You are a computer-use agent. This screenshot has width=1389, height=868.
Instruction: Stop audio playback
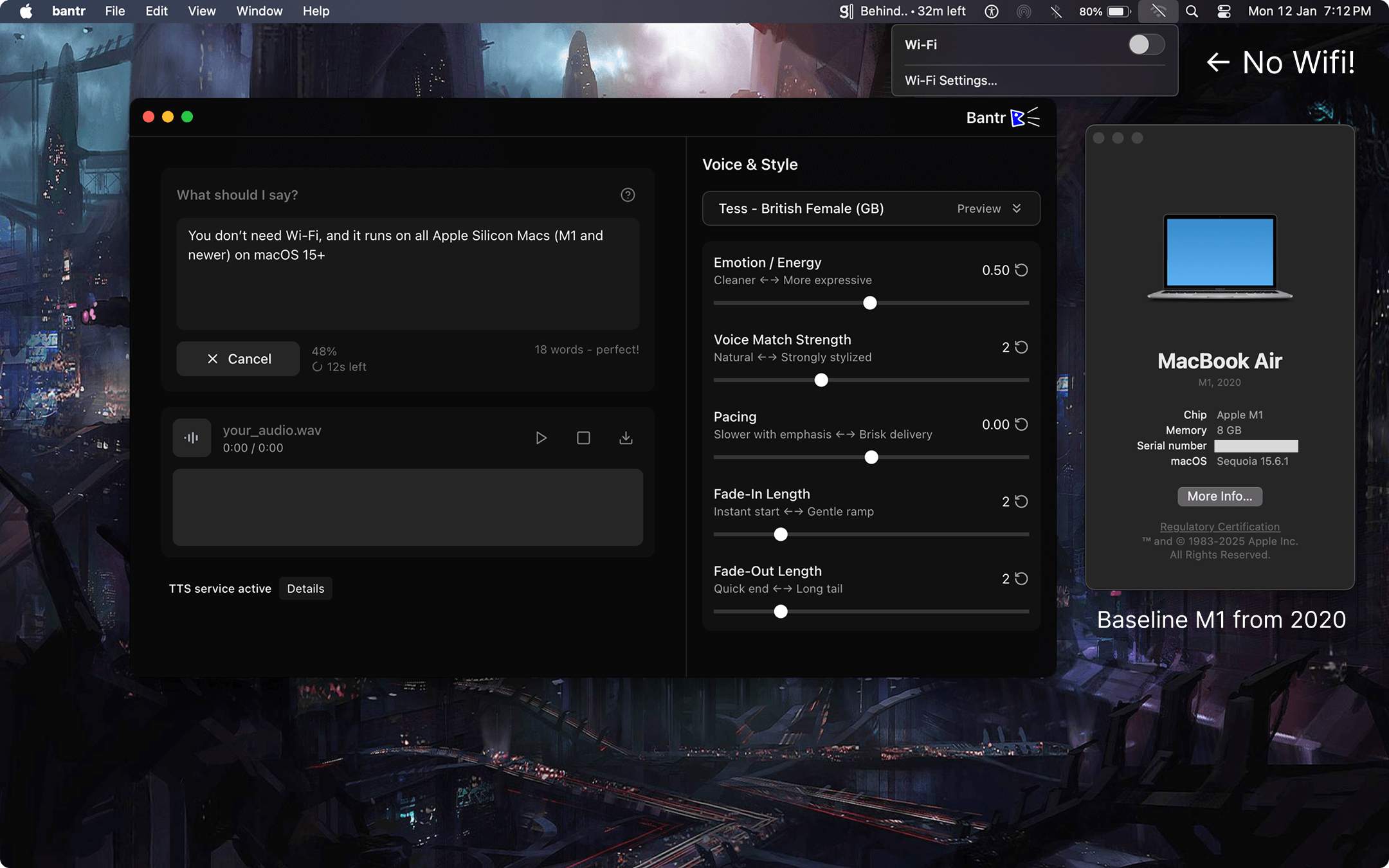point(583,437)
